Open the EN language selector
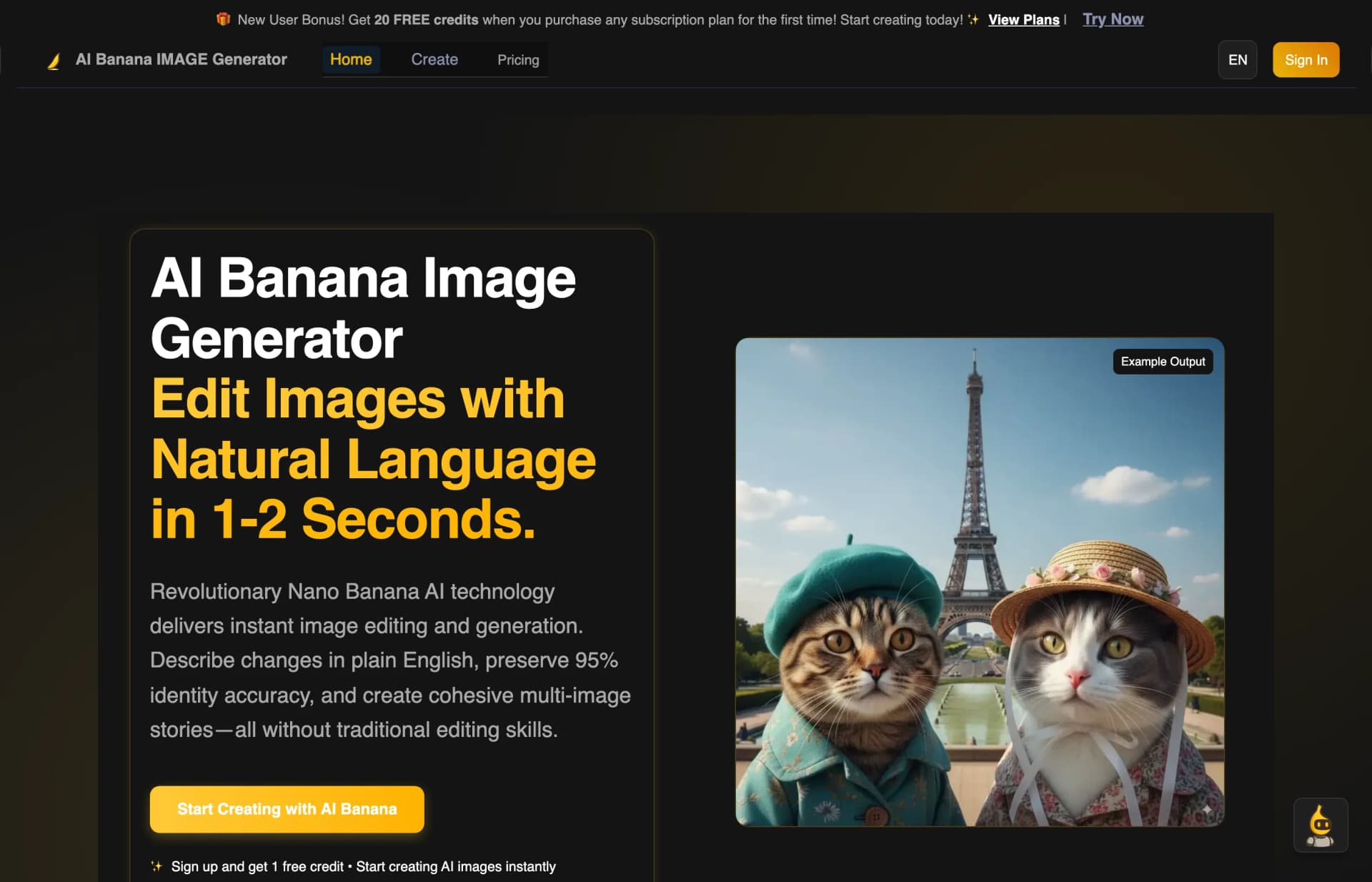1372x882 pixels. point(1237,59)
